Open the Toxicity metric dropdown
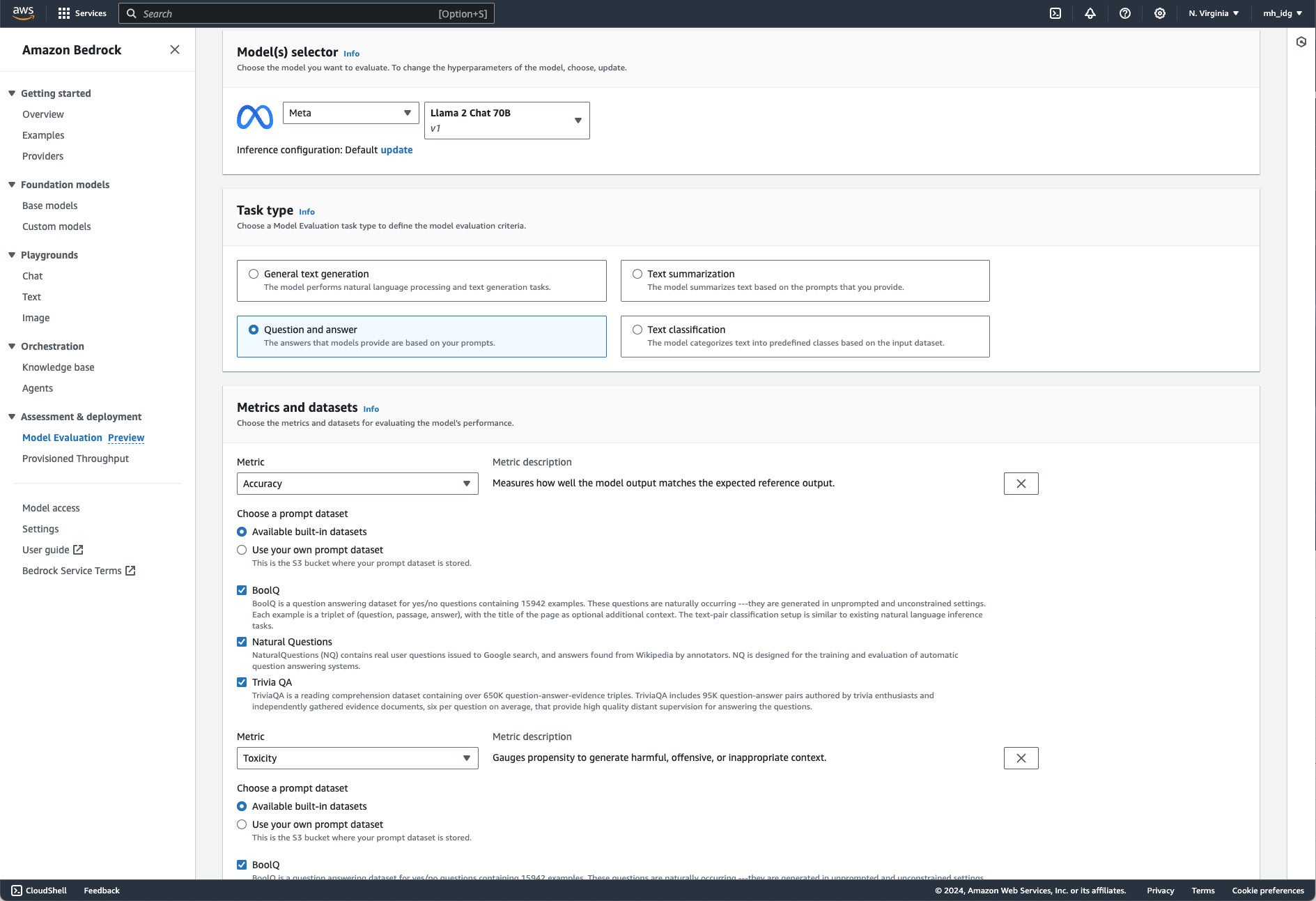The height and width of the screenshot is (901, 1316). click(x=357, y=758)
